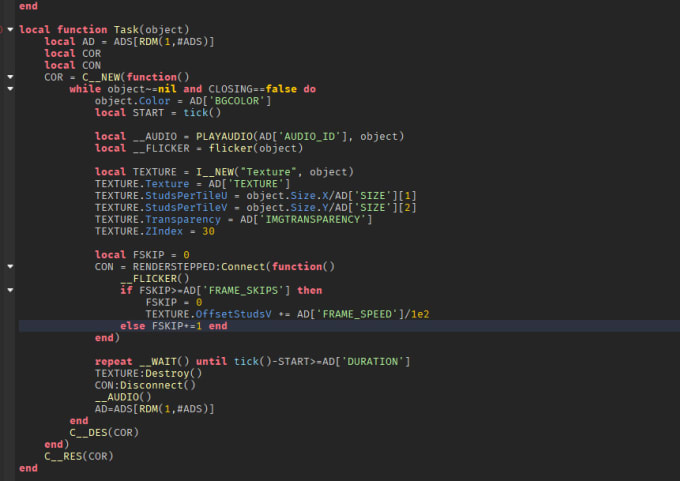Image resolution: width=680 pixels, height=481 pixels.
Task: Click the 'TEXTURE.Transparency' line
Action: pos(233,219)
